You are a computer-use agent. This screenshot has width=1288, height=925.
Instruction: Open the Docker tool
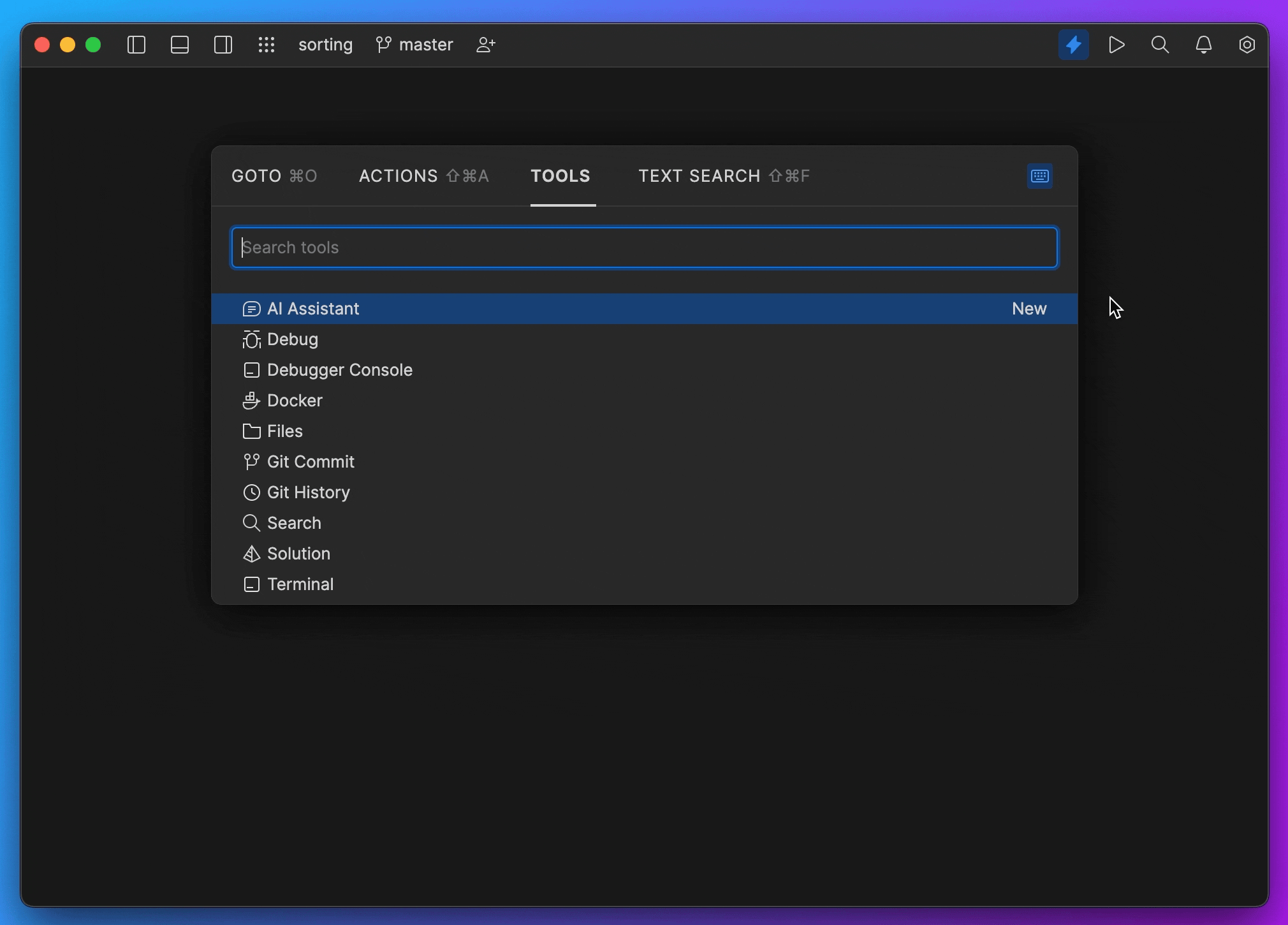pos(295,400)
